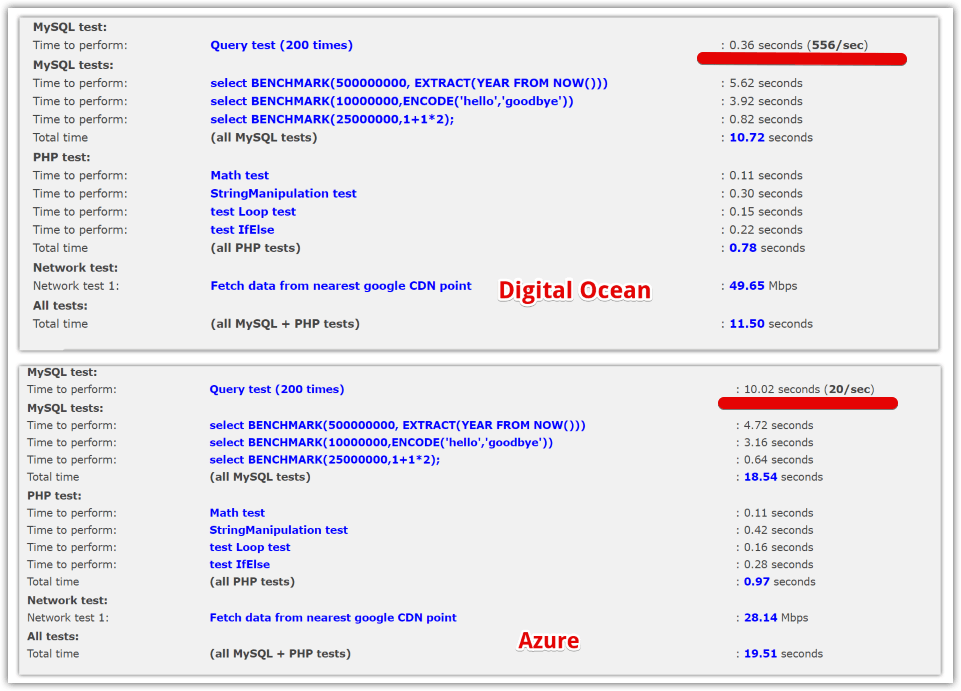This screenshot has height=691, width=961.
Task: Click the ENCODE('hello','goodbye') benchmark in the lower panel
Action: click(x=381, y=443)
